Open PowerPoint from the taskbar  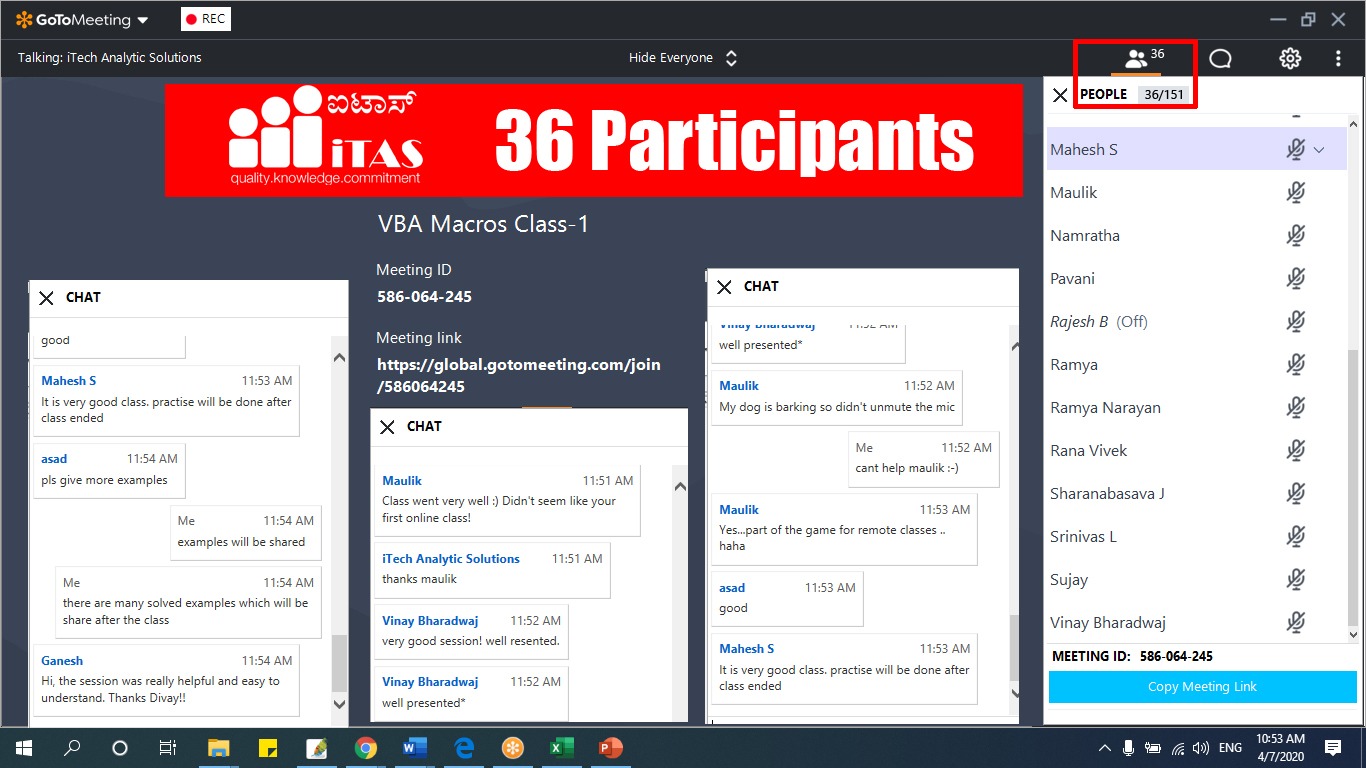(x=609, y=748)
